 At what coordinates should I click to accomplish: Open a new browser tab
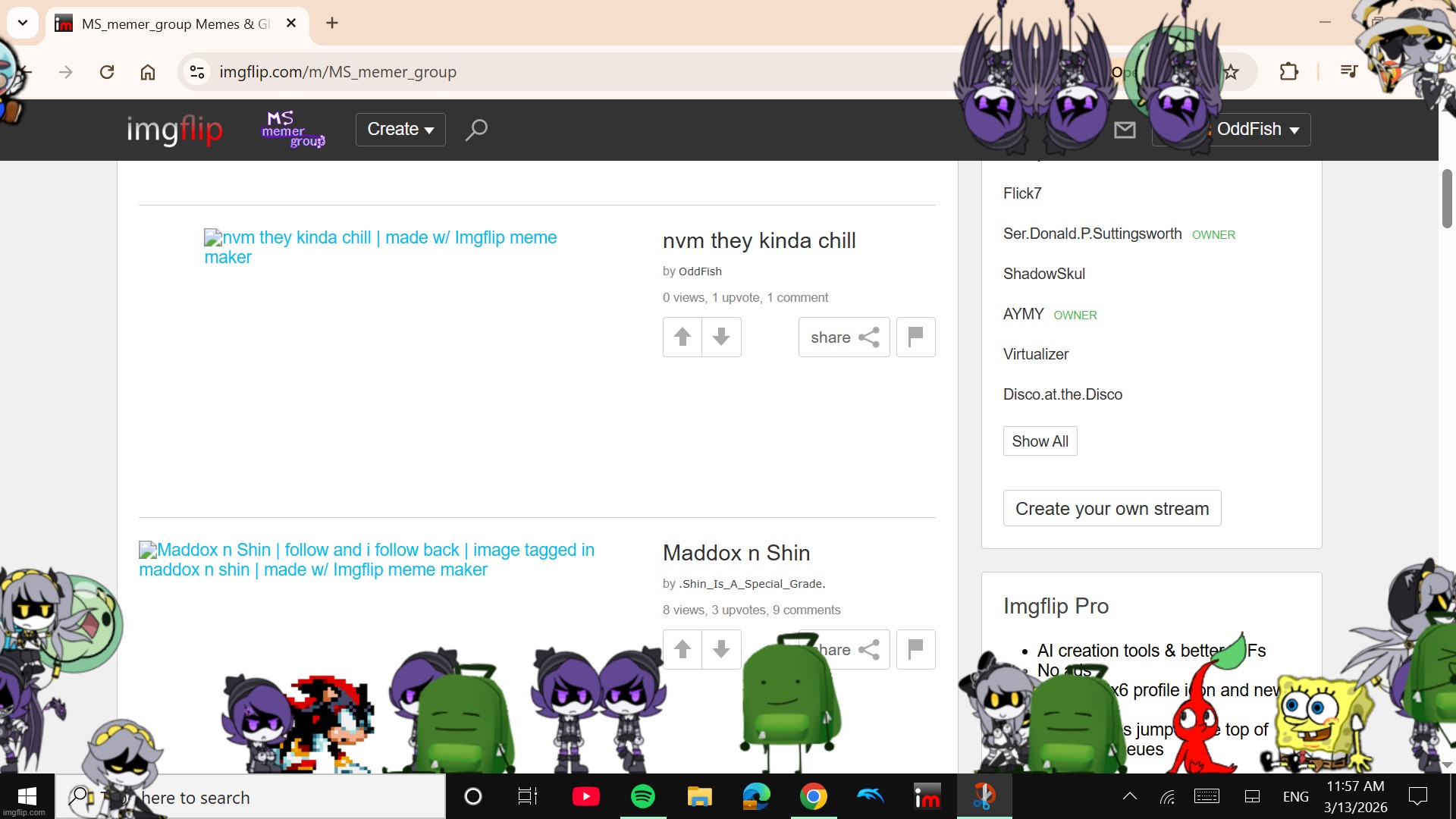click(x=332, y=23)
